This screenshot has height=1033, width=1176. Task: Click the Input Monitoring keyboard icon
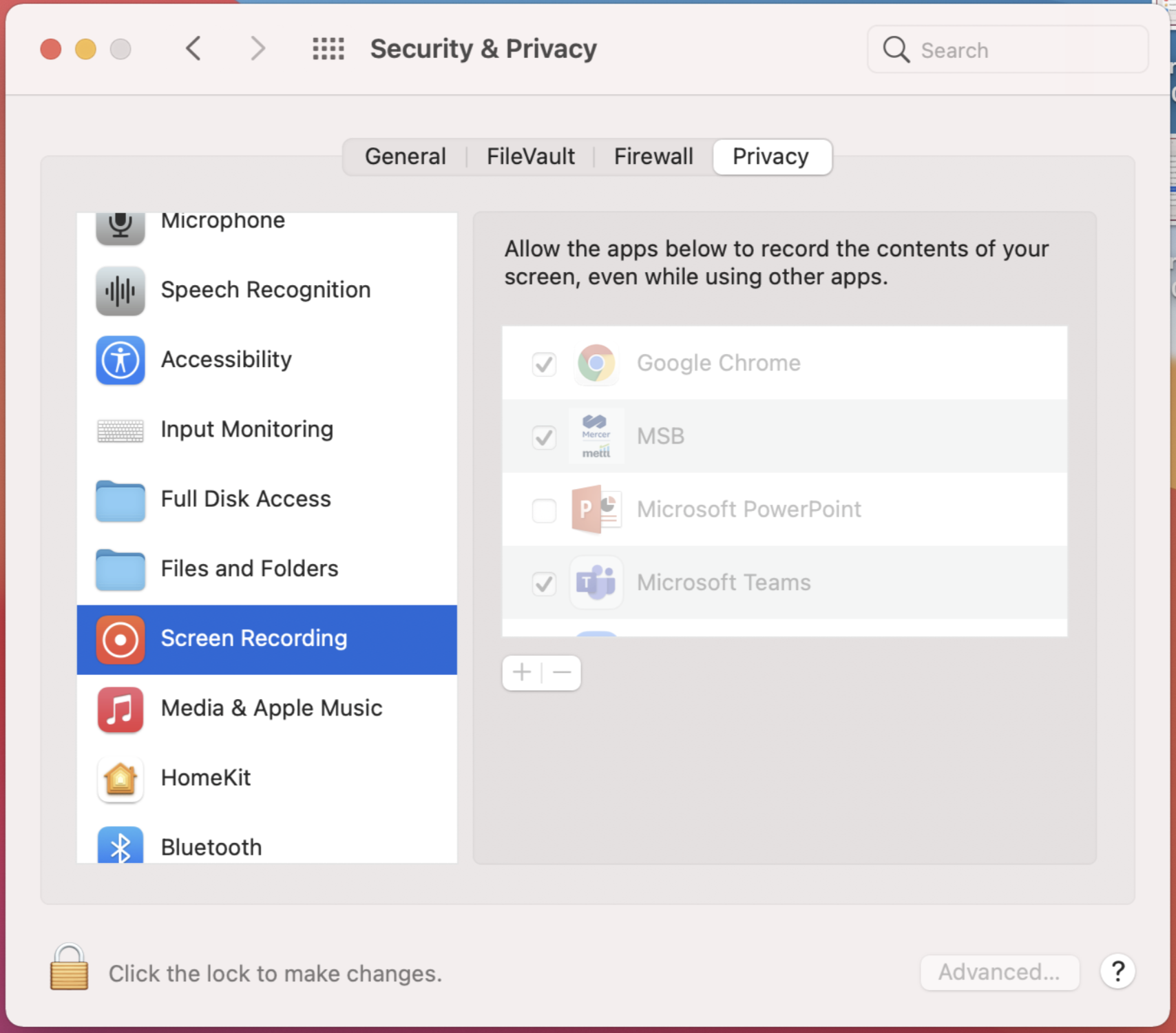[120, 430]
